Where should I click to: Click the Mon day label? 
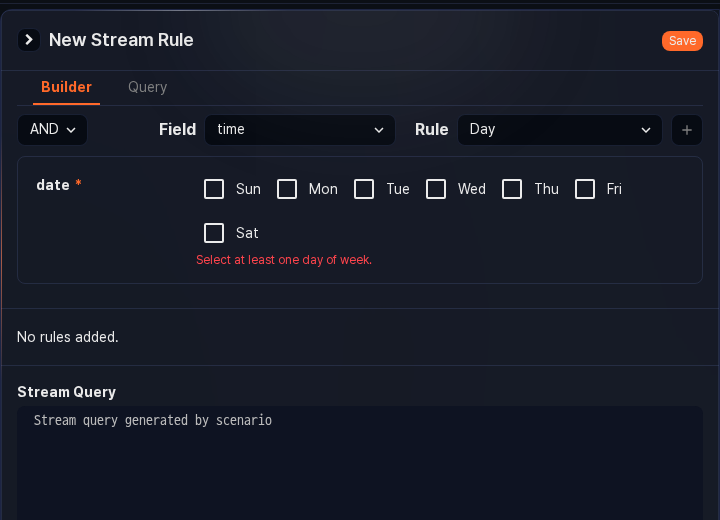(x=323, y=189)
